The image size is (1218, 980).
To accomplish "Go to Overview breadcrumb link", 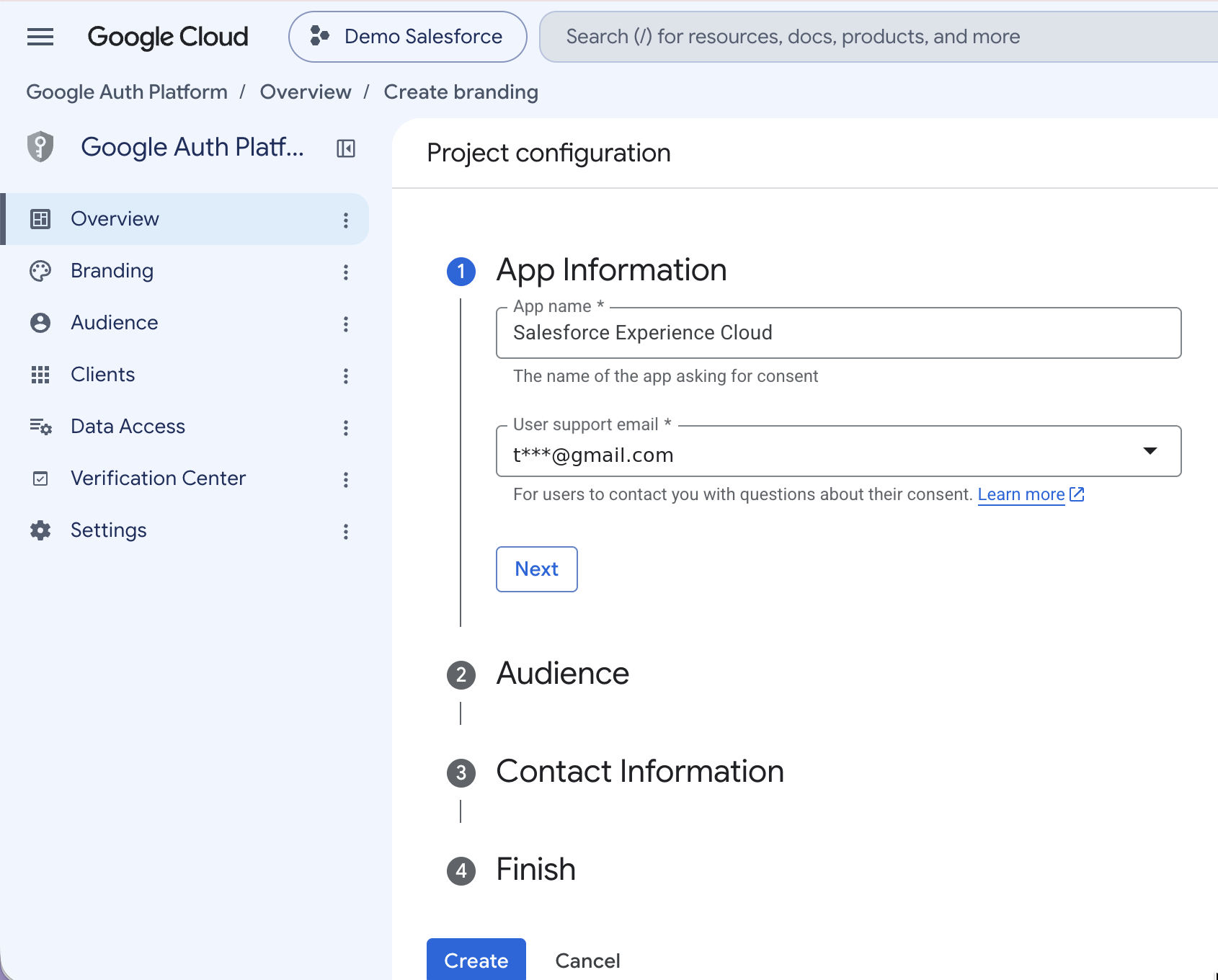I will (x=306, y=92).
